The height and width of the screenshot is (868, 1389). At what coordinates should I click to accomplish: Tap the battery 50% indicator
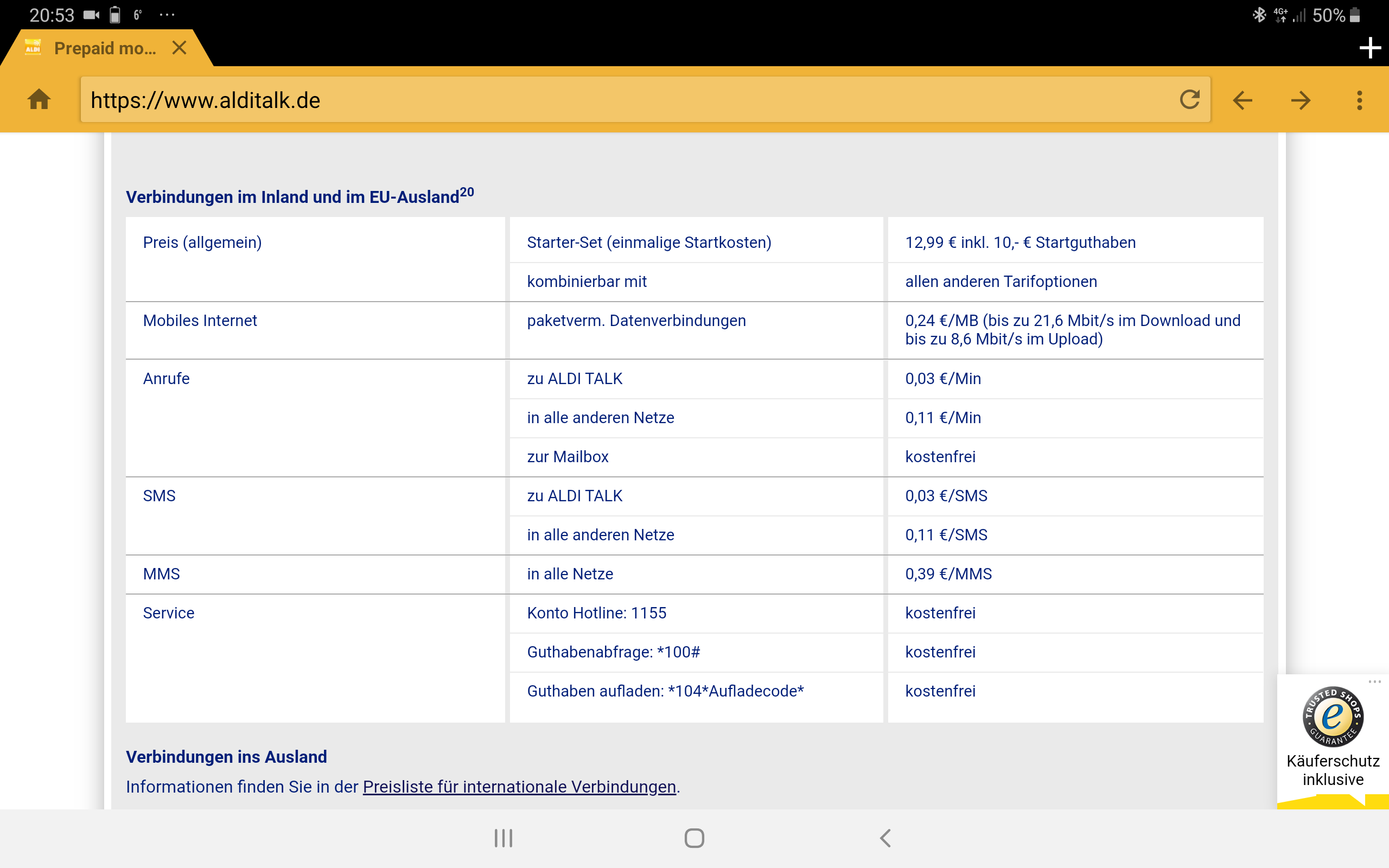[1337, 15]
